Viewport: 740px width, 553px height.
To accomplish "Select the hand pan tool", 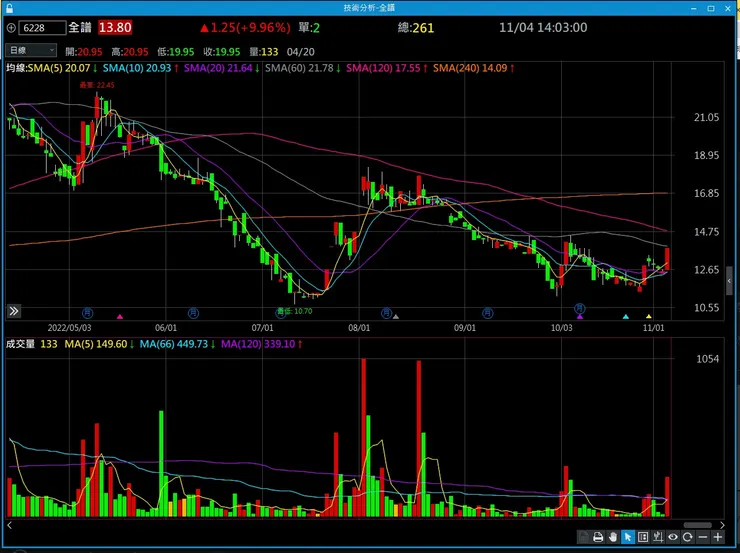I will 613,537.
